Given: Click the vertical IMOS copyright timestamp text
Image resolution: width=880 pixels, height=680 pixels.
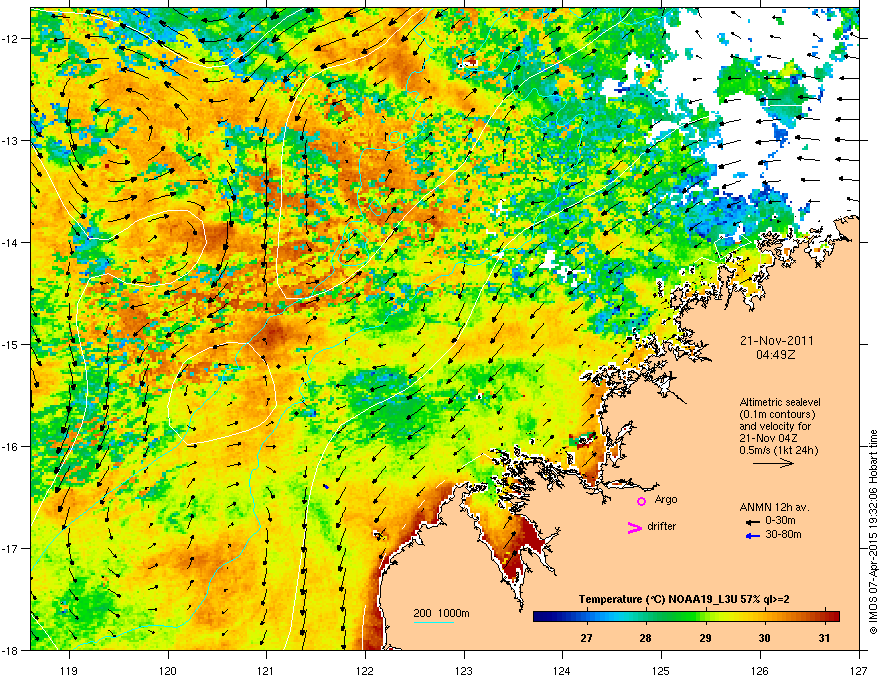Looking at the screenshot, I should click(873, 532).
